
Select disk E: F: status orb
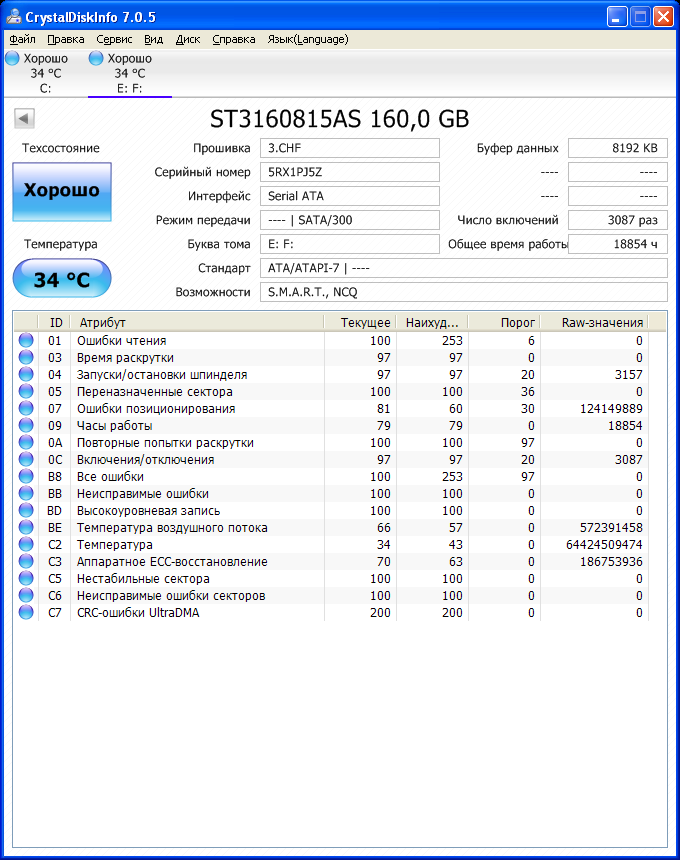[x=96, y=59]
